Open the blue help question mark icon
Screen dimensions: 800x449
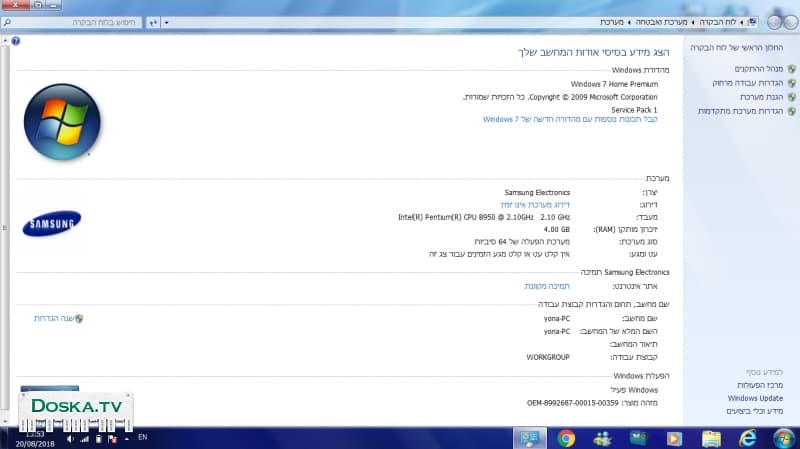(x=16, y=41)
